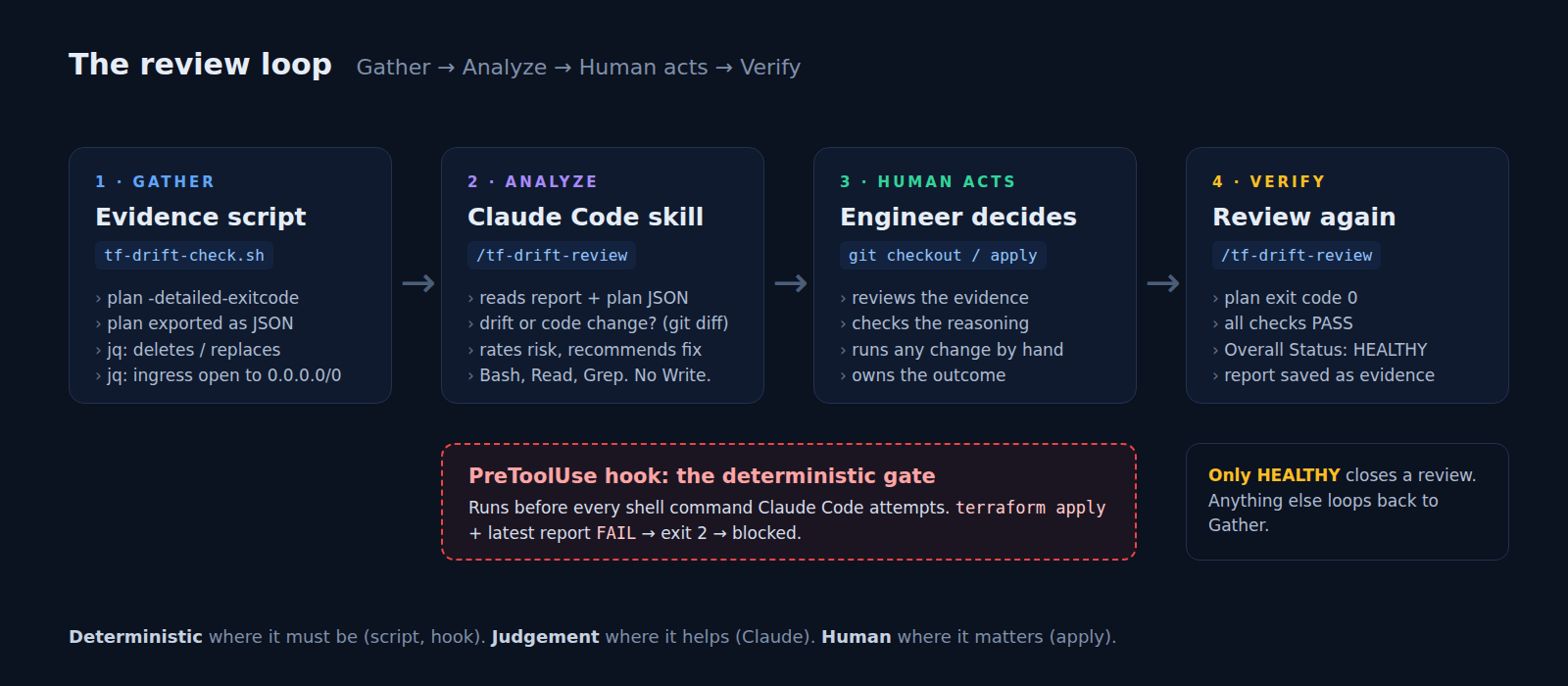The width and height of the screenshot is (1568, 686).
Task: Click the 4 · VERIFY step label
Action: pyautogui.click(x=1268, y=181)
